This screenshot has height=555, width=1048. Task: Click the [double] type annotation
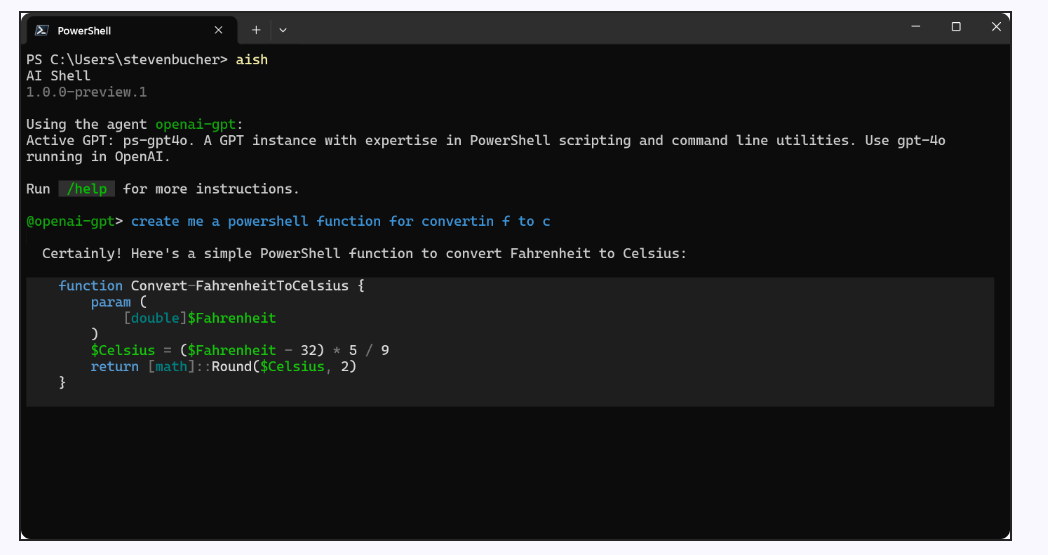pos(156,318)
